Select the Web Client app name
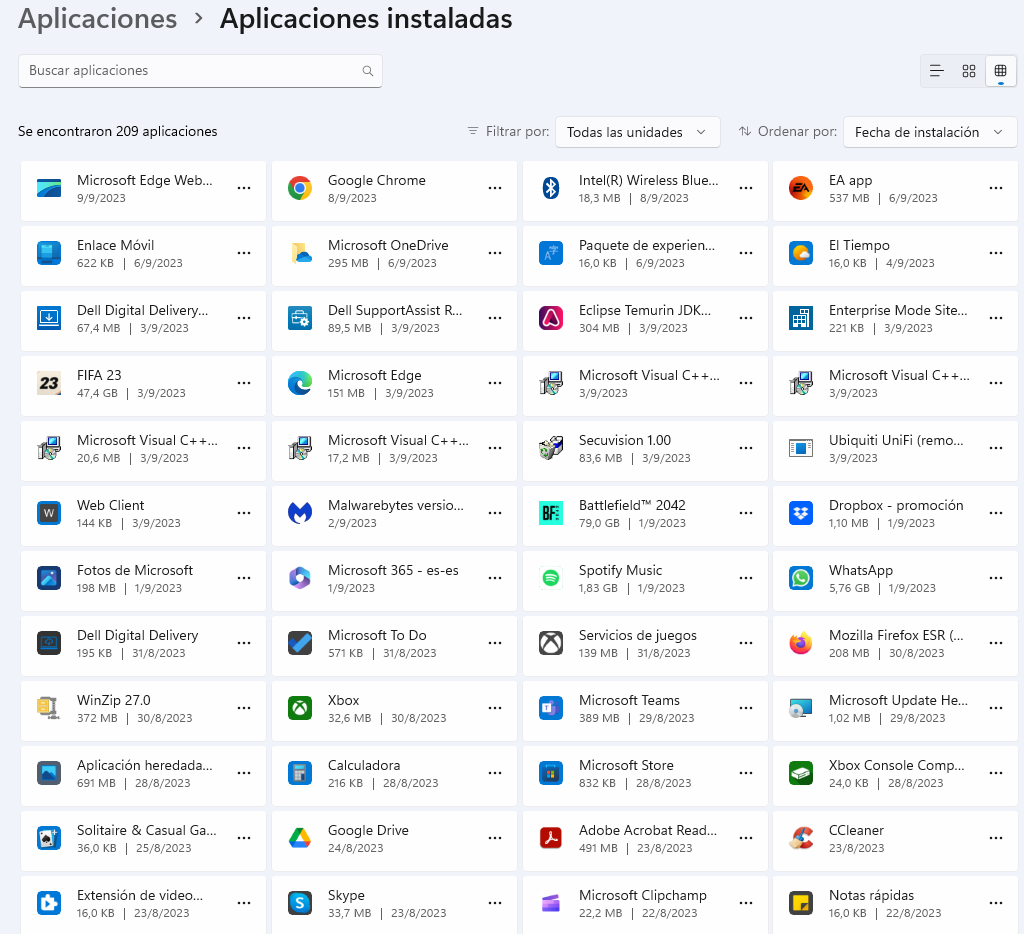Image resolution: width=1024 pixels, height=934 pixels. pyautogui.click(x=110, y=505)
